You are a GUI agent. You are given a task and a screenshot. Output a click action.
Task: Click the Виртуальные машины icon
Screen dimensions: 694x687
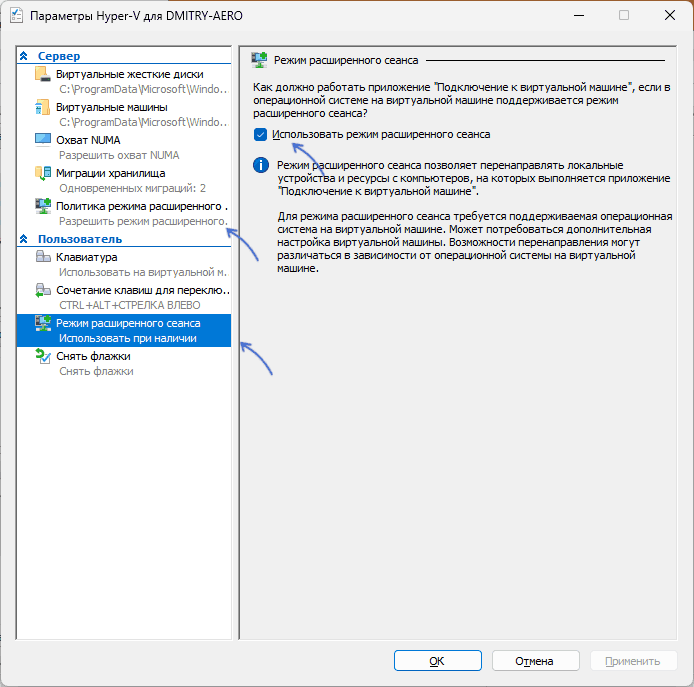point(42,107)
